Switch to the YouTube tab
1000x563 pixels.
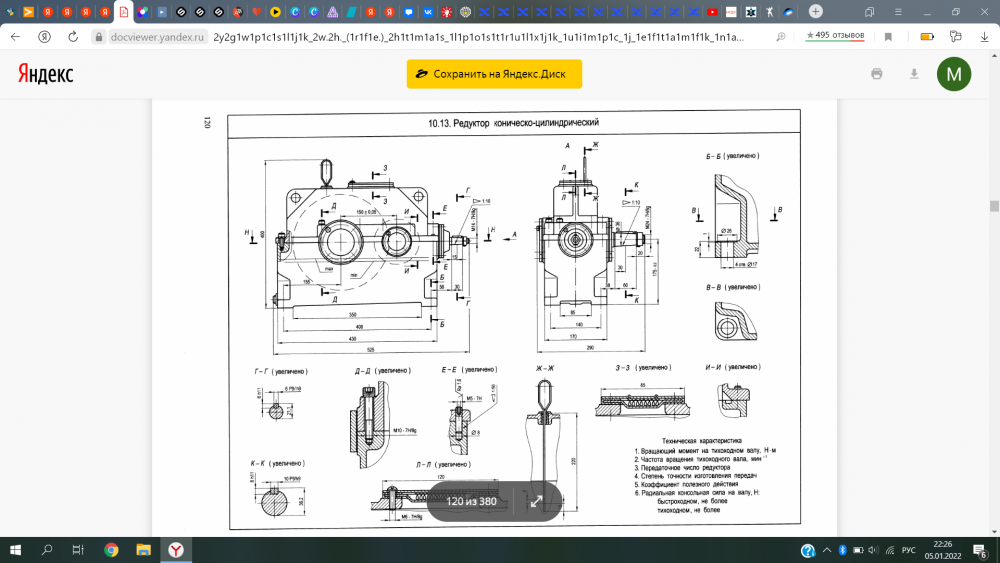coord(712,12)
